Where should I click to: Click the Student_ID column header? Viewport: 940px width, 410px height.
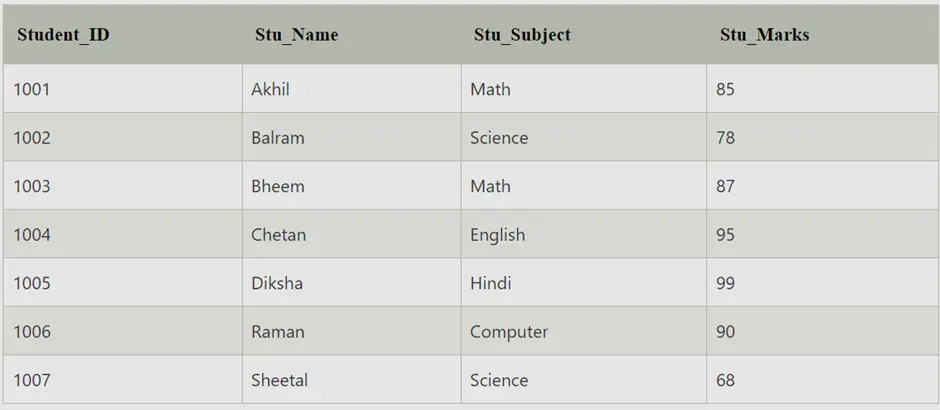[x=122, y=35]
